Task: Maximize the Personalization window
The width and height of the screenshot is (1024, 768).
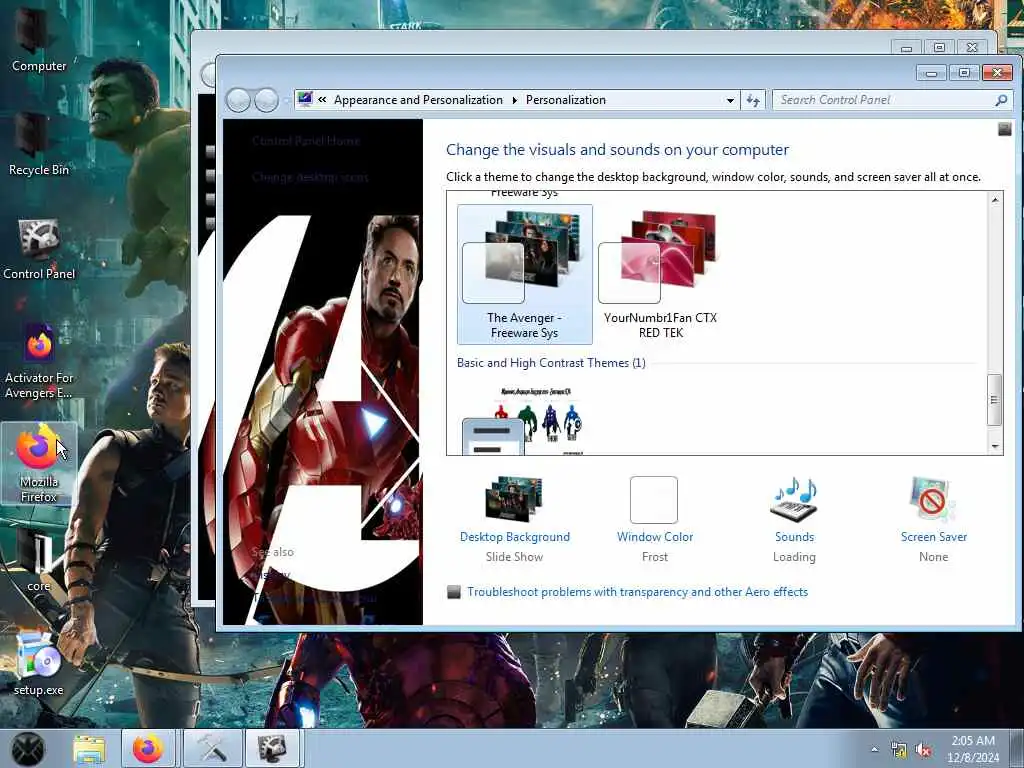Action: (964, 73)
